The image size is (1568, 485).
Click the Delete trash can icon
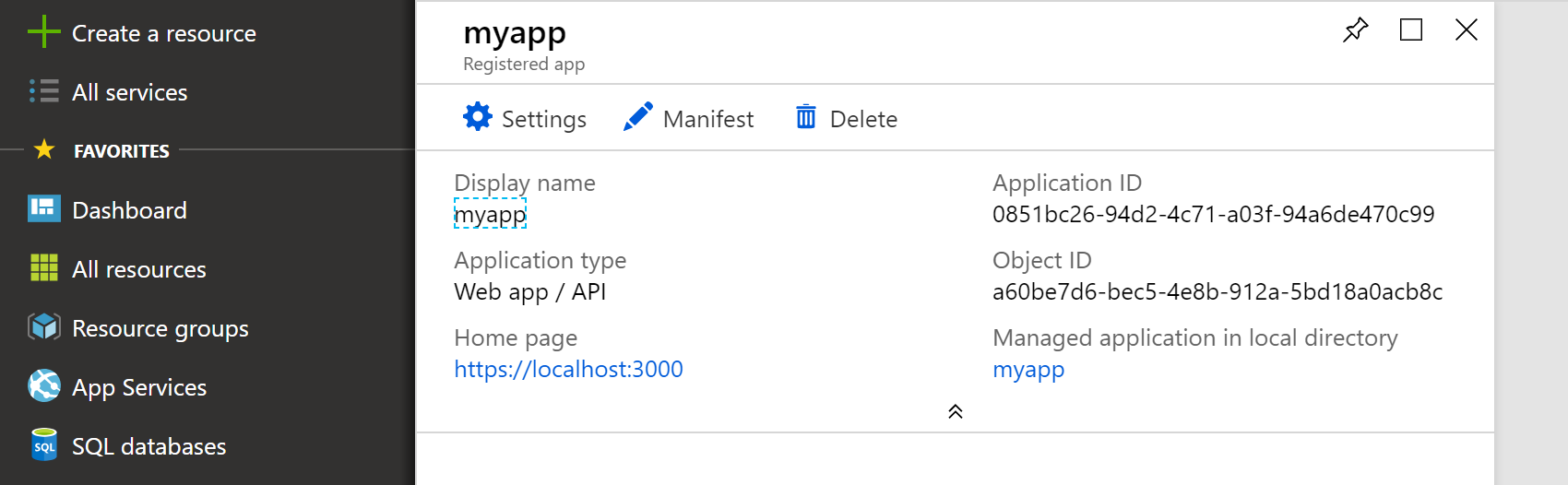[x=806, y=117]
